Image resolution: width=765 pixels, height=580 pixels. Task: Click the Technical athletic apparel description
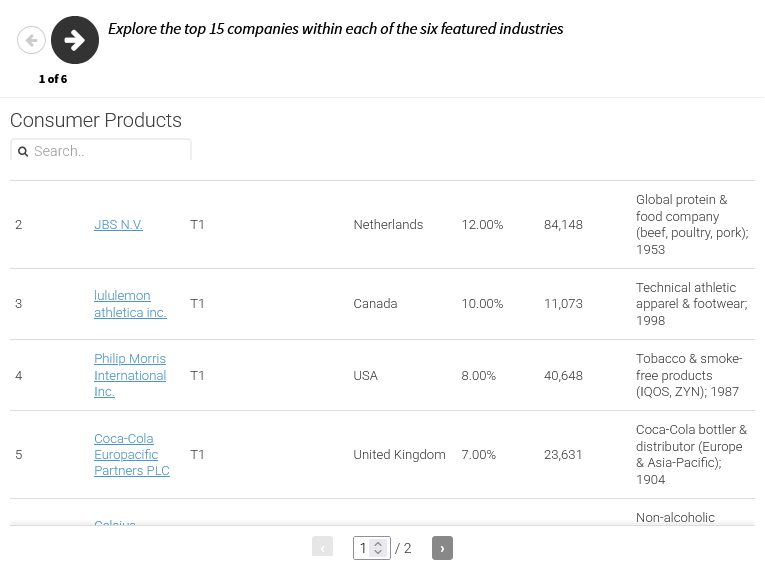691,304
